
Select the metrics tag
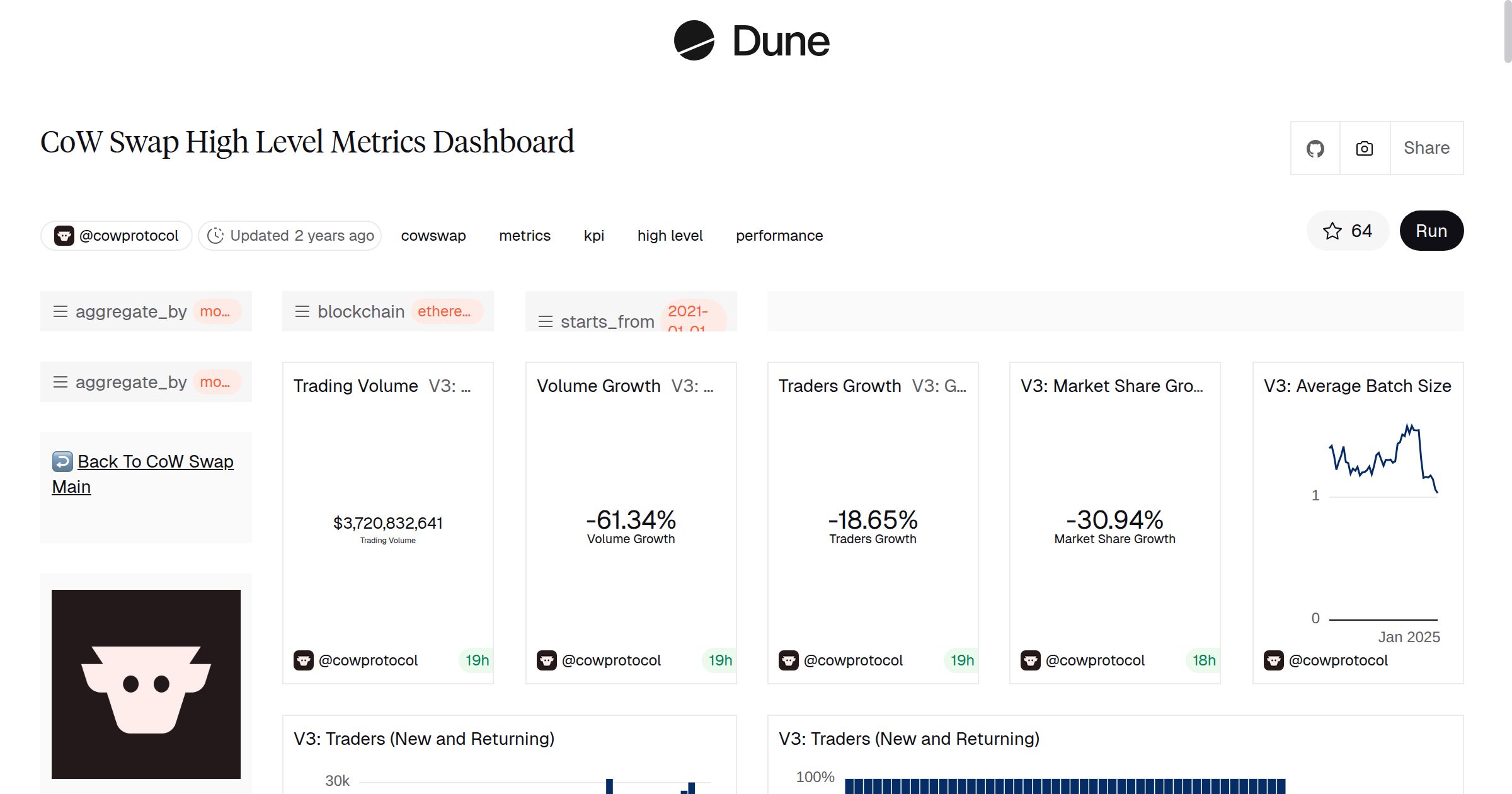click(524, 235)
